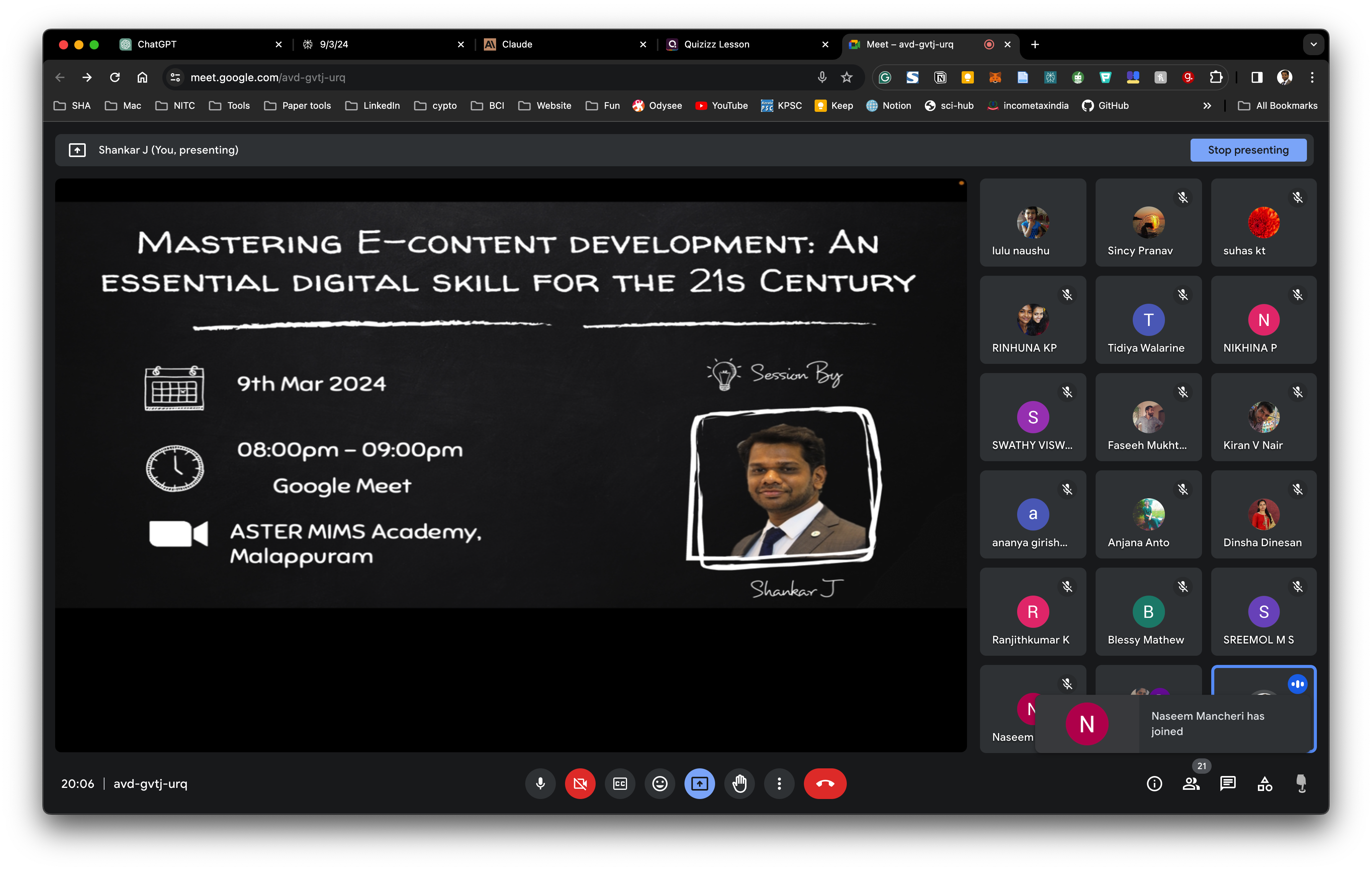The height and width of the screenshot is (871, 1372).
Task: Toggle the microphone button in Meet controls
Action: [x=539, y=783]
